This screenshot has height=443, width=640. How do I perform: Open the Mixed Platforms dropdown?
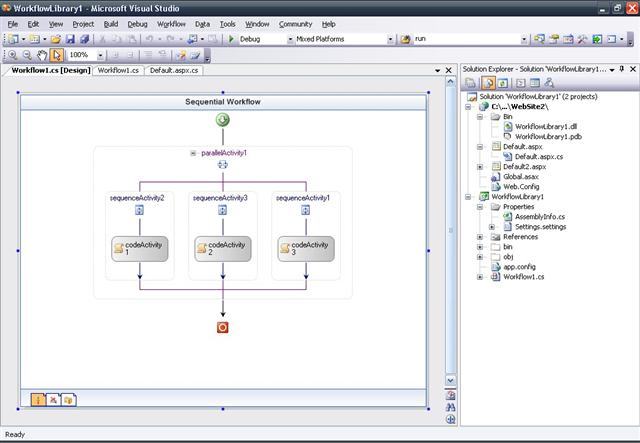(390, 39)
